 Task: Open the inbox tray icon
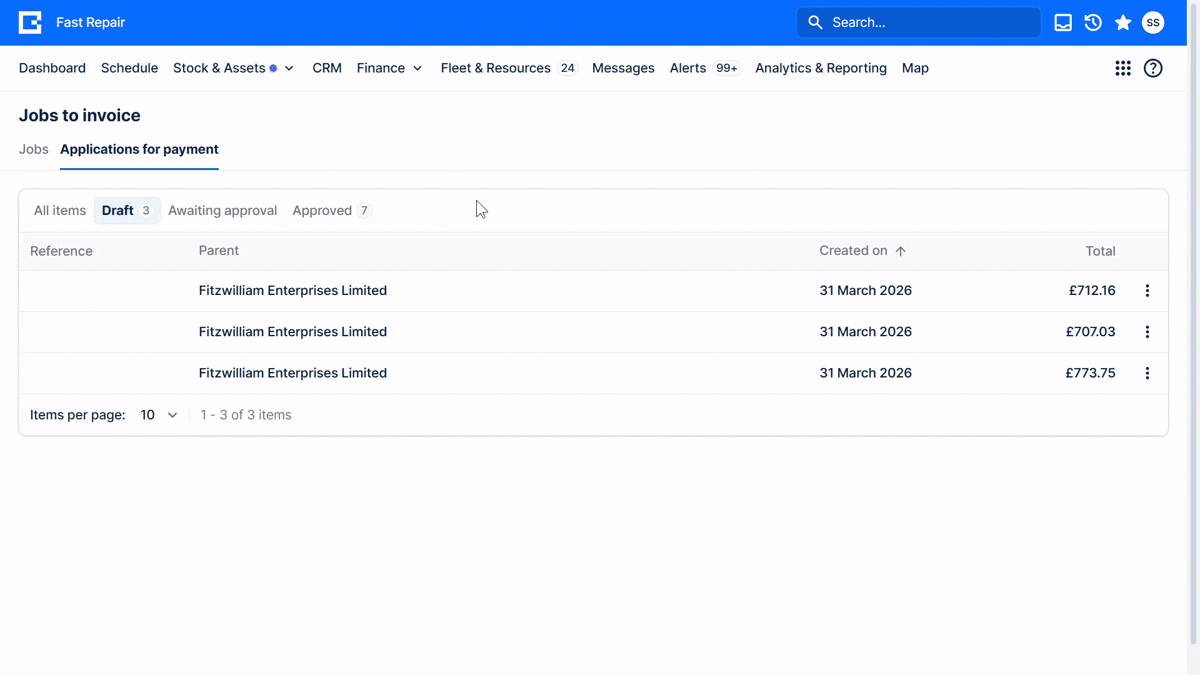click(x=1063, y=22)
